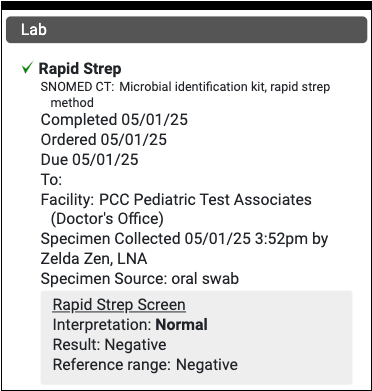
Task: Select the Result: Negative line
Action: 109,345
